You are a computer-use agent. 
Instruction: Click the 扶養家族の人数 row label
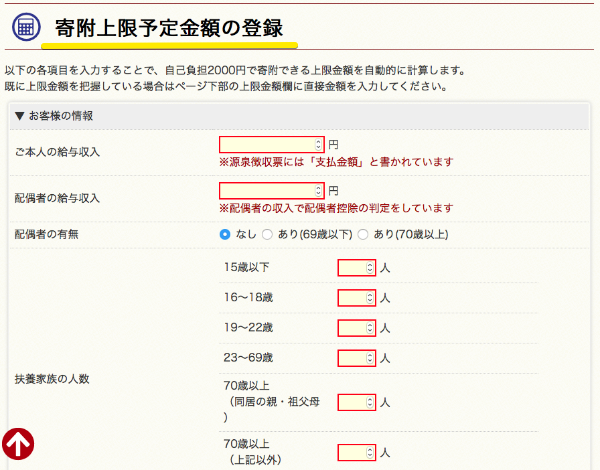[52, 379]
